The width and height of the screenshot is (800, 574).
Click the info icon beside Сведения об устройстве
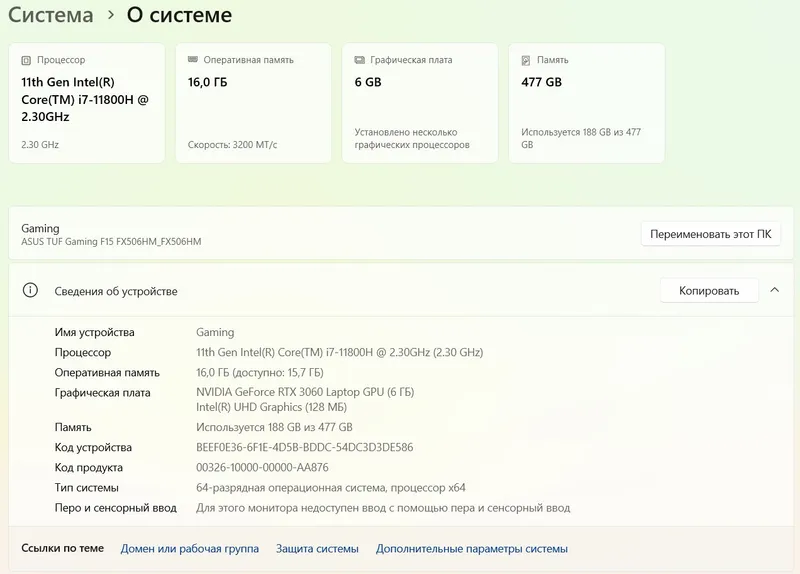(30, 290)
